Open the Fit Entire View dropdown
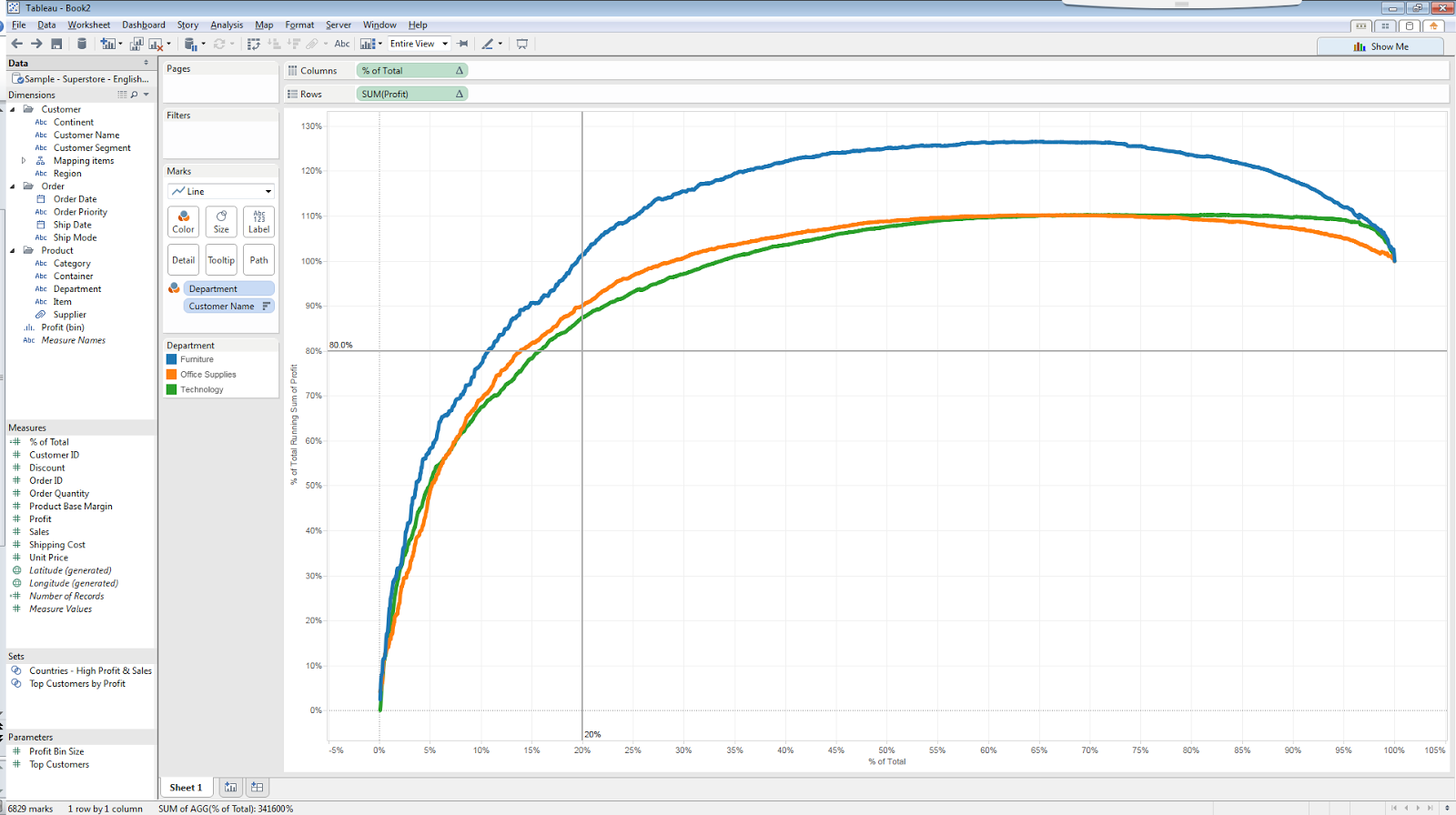 pos(420,44)
